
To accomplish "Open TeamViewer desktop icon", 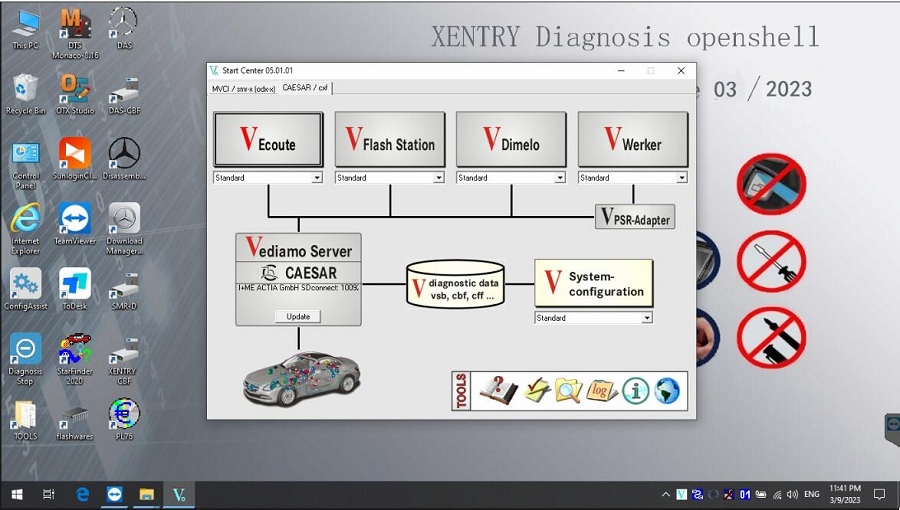I will coord(75,224).
